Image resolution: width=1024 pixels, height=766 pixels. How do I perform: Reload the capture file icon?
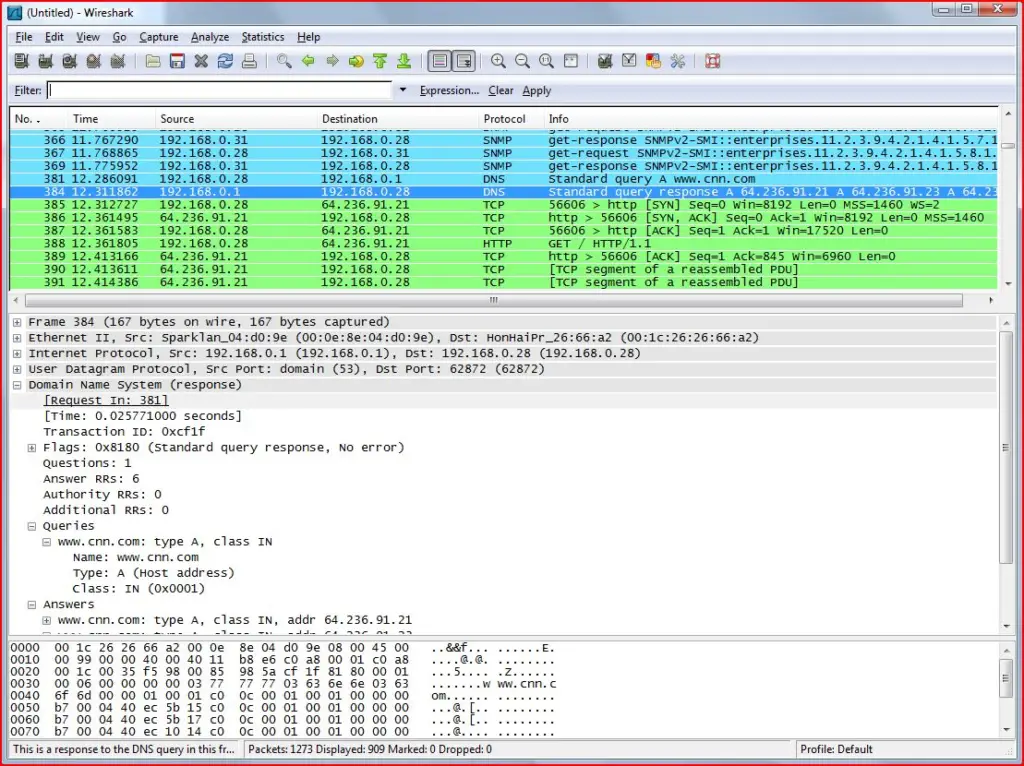[225, 61]
